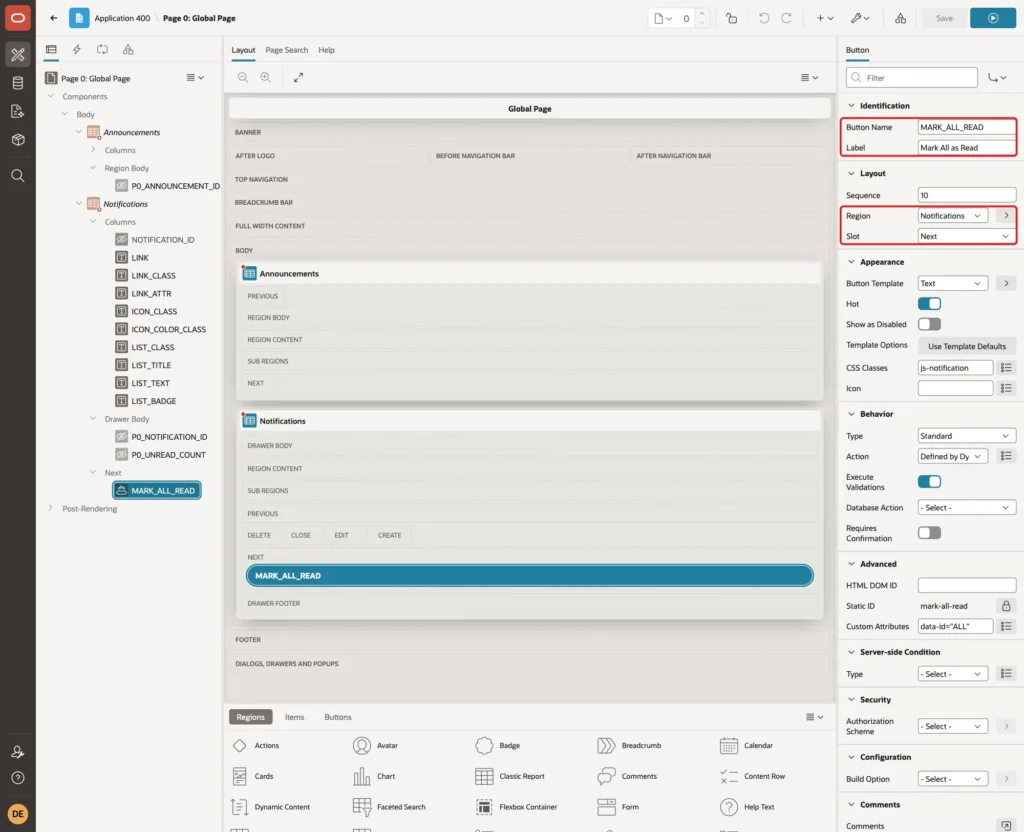
Task: Open the sidebar search magnifier
Action: (x=18, y=176)
